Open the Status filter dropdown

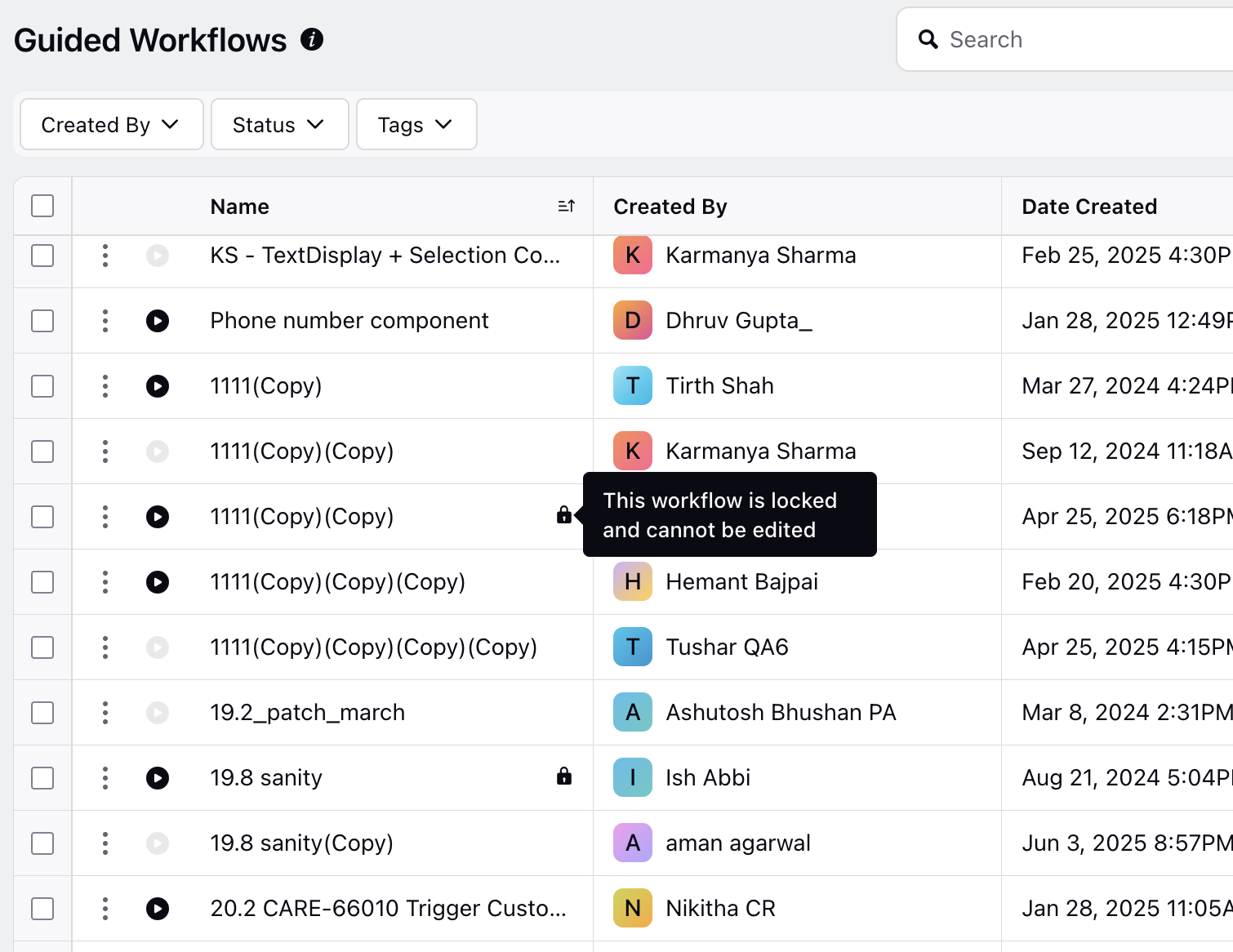click(279, 124)
